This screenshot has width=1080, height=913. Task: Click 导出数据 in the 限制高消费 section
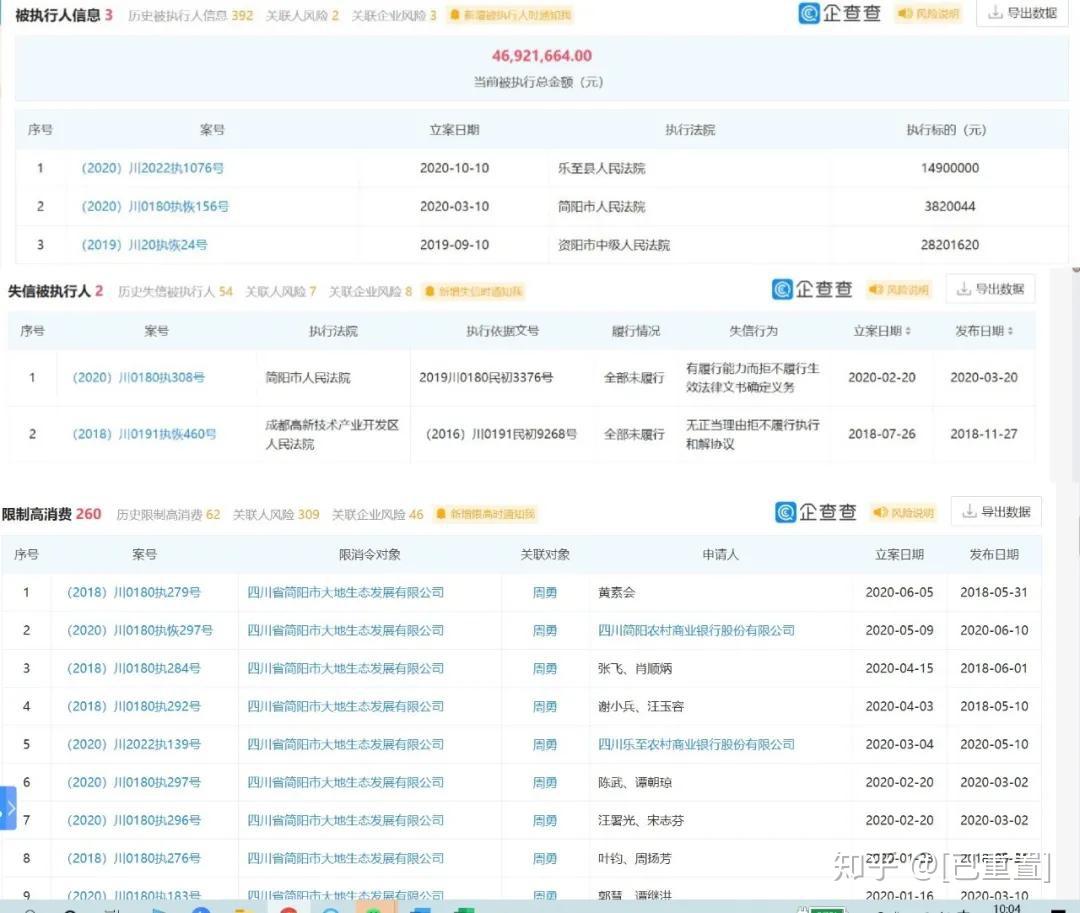[996, 512]
